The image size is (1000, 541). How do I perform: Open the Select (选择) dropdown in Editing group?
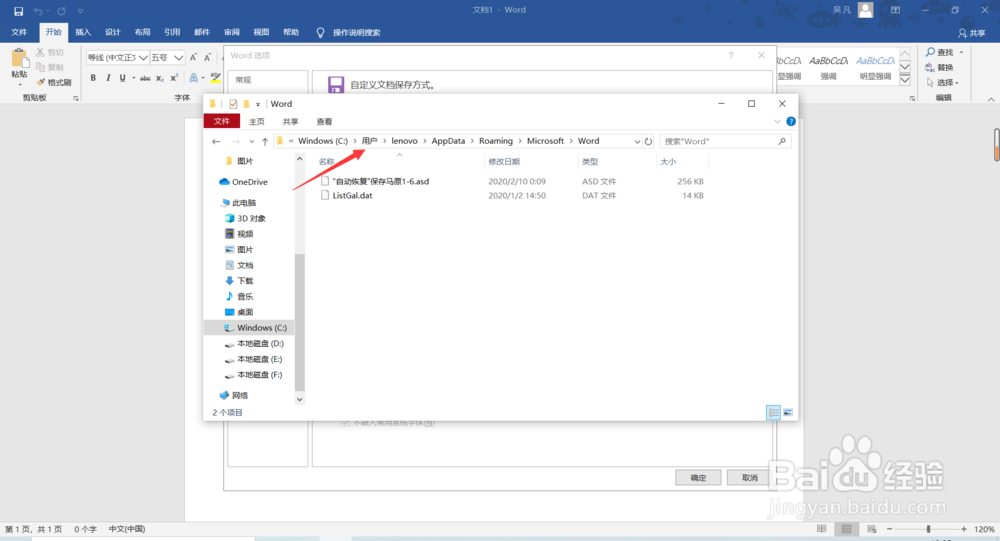pyautogui.click(x=943, y=83)
